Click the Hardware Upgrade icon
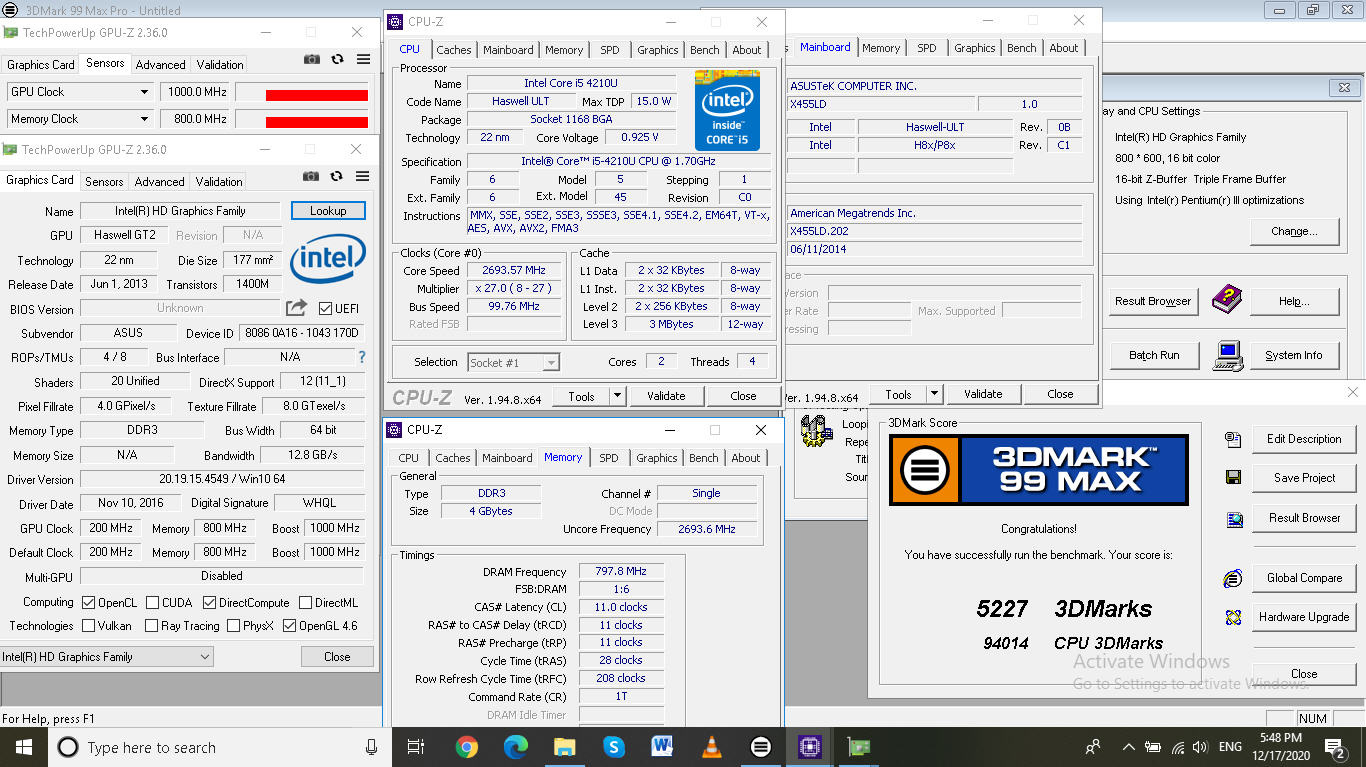 click(x=1233, y=617)
